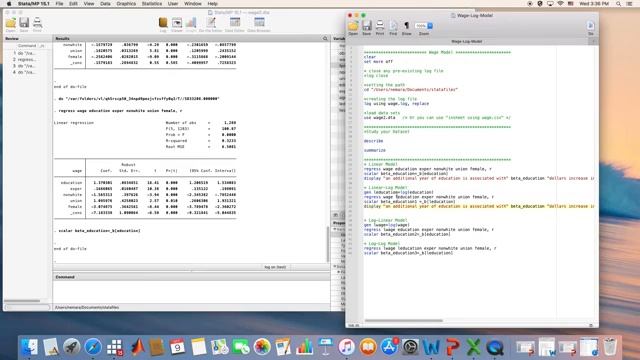
Task: Open the Zoom percentage dropdown in Do-file Editor
Action: pyautogui.click(x=424, y=26)
